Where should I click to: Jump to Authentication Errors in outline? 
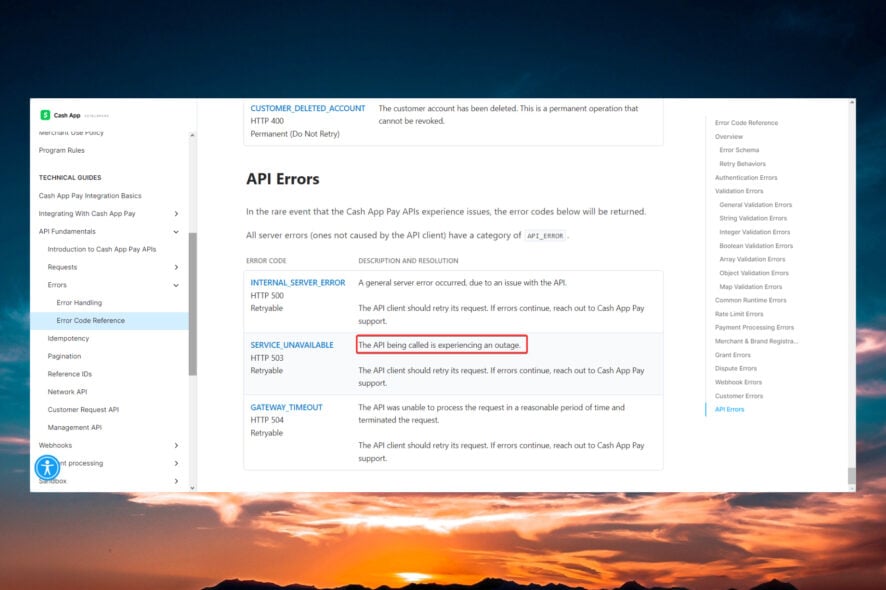(746, 177)
